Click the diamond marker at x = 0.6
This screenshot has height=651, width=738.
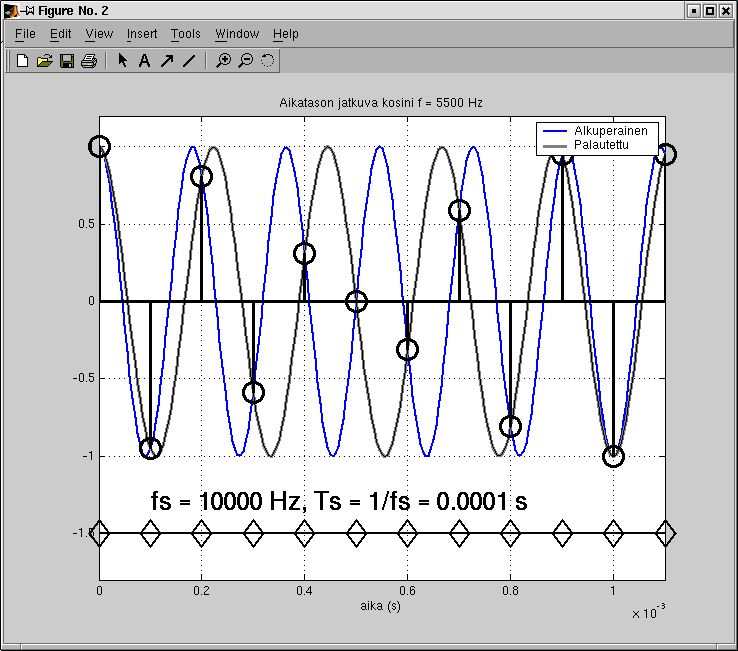[408, 533]
